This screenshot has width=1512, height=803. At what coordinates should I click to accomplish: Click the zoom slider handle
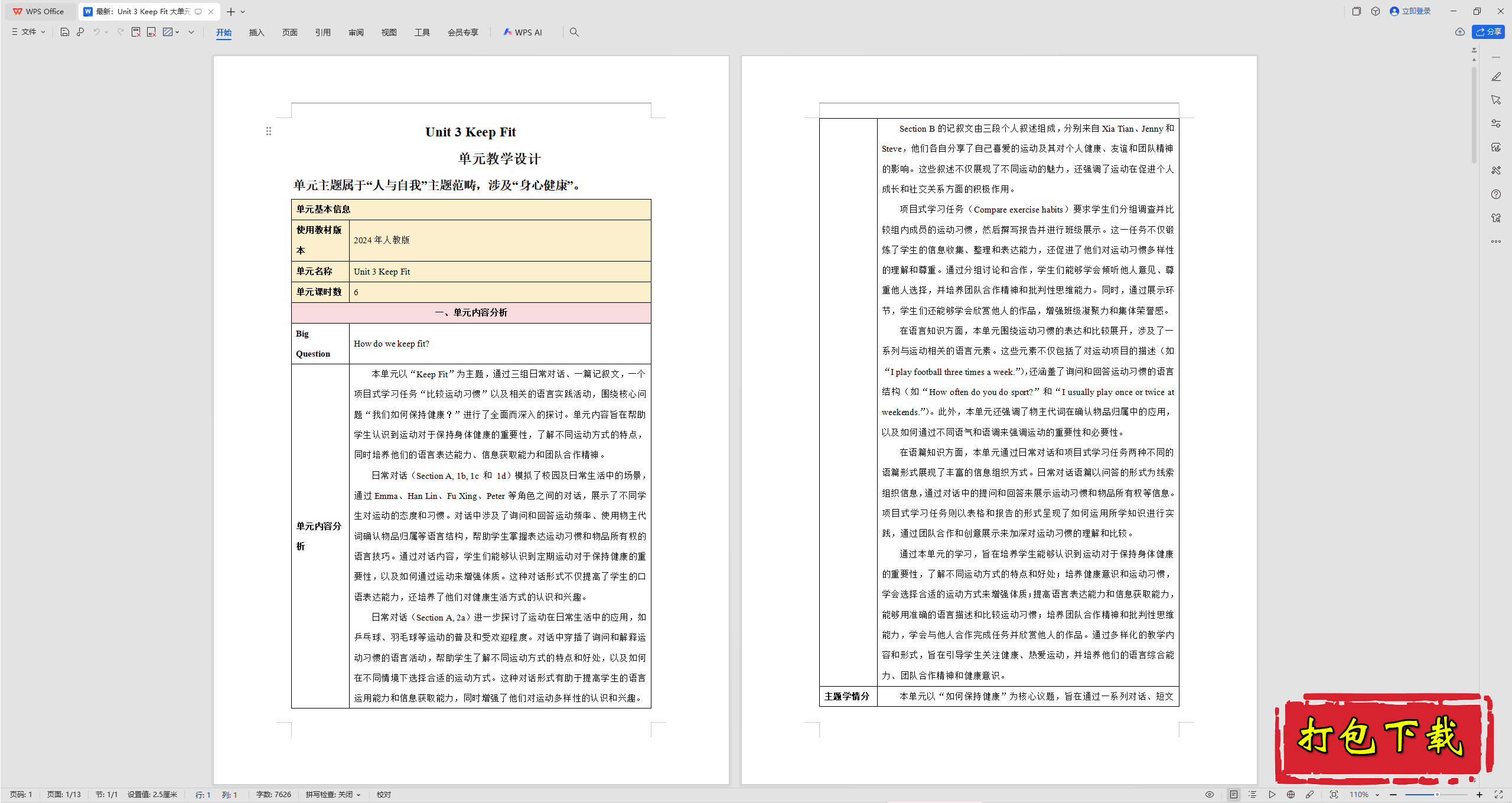point(1437,795)
